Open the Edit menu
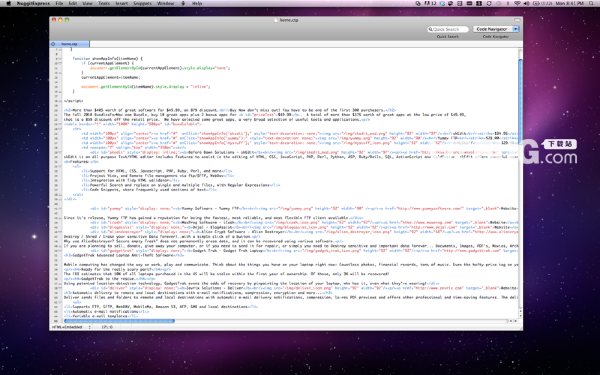Screen dimensions: 600x375 [73, 3]
